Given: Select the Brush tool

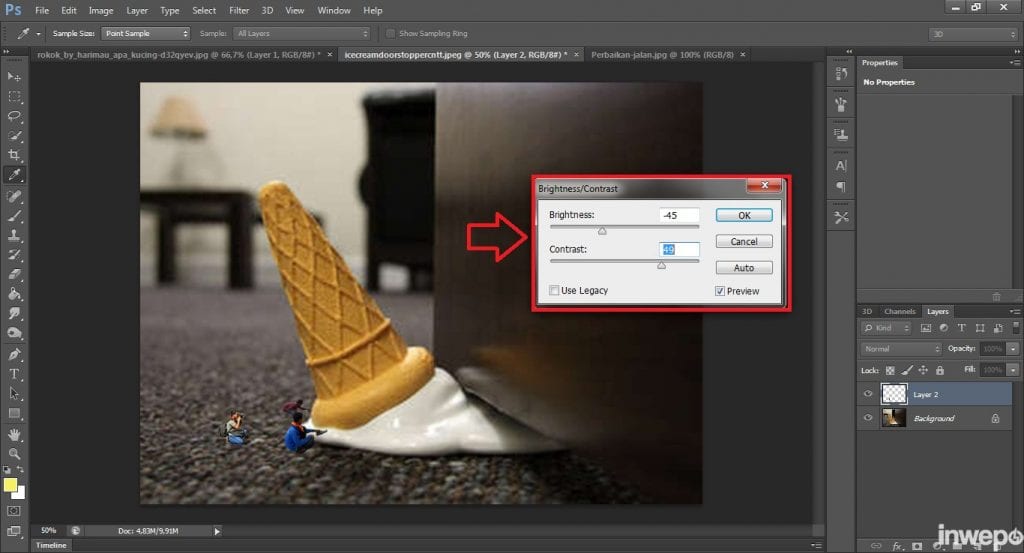Looking at the screenshot, I should pyautogui.click(x=14, y=215).
